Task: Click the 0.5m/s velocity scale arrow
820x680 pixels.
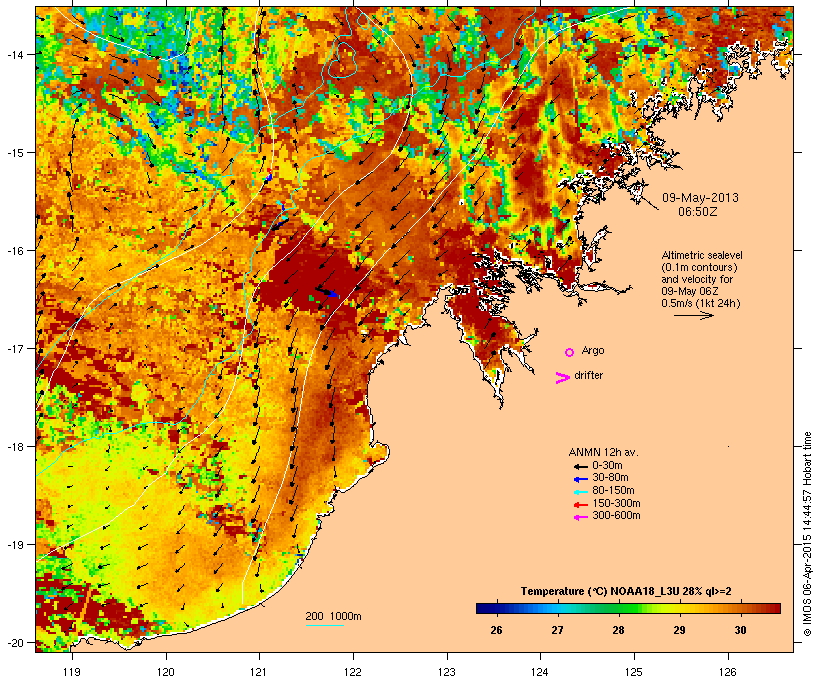Action: pyautogui.click(x=693, y=315)
